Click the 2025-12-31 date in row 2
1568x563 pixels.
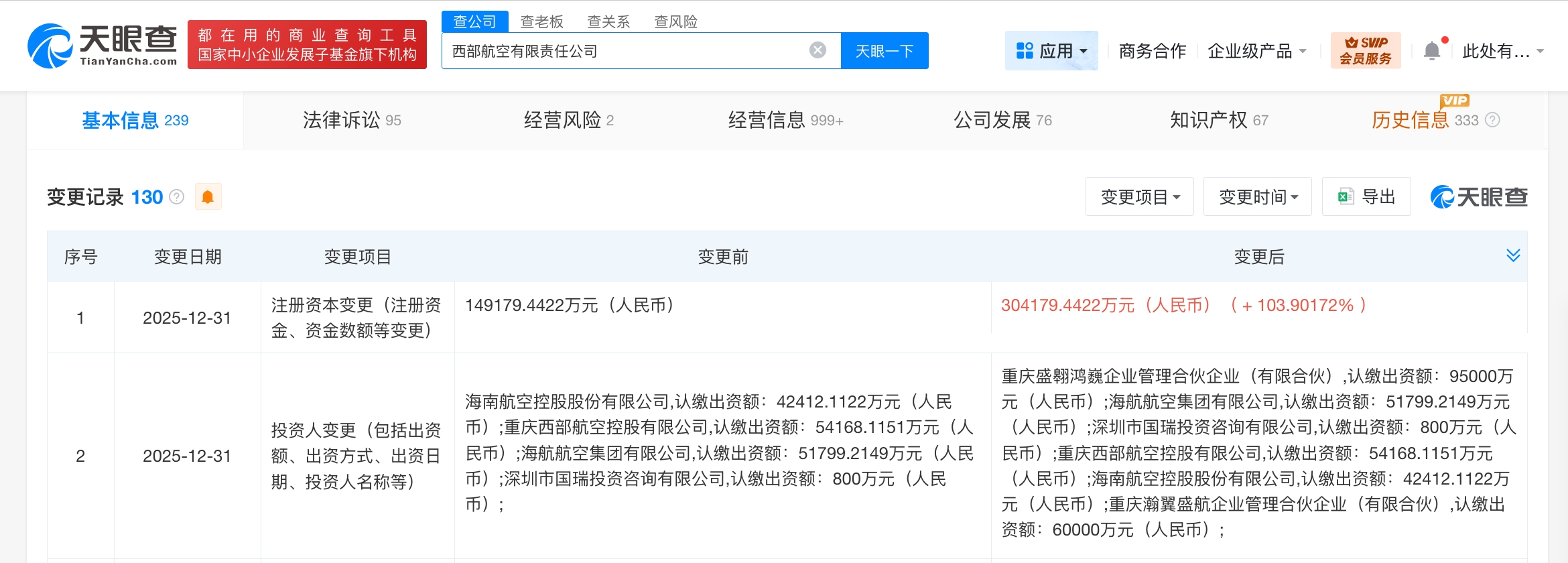click(187, 456)
